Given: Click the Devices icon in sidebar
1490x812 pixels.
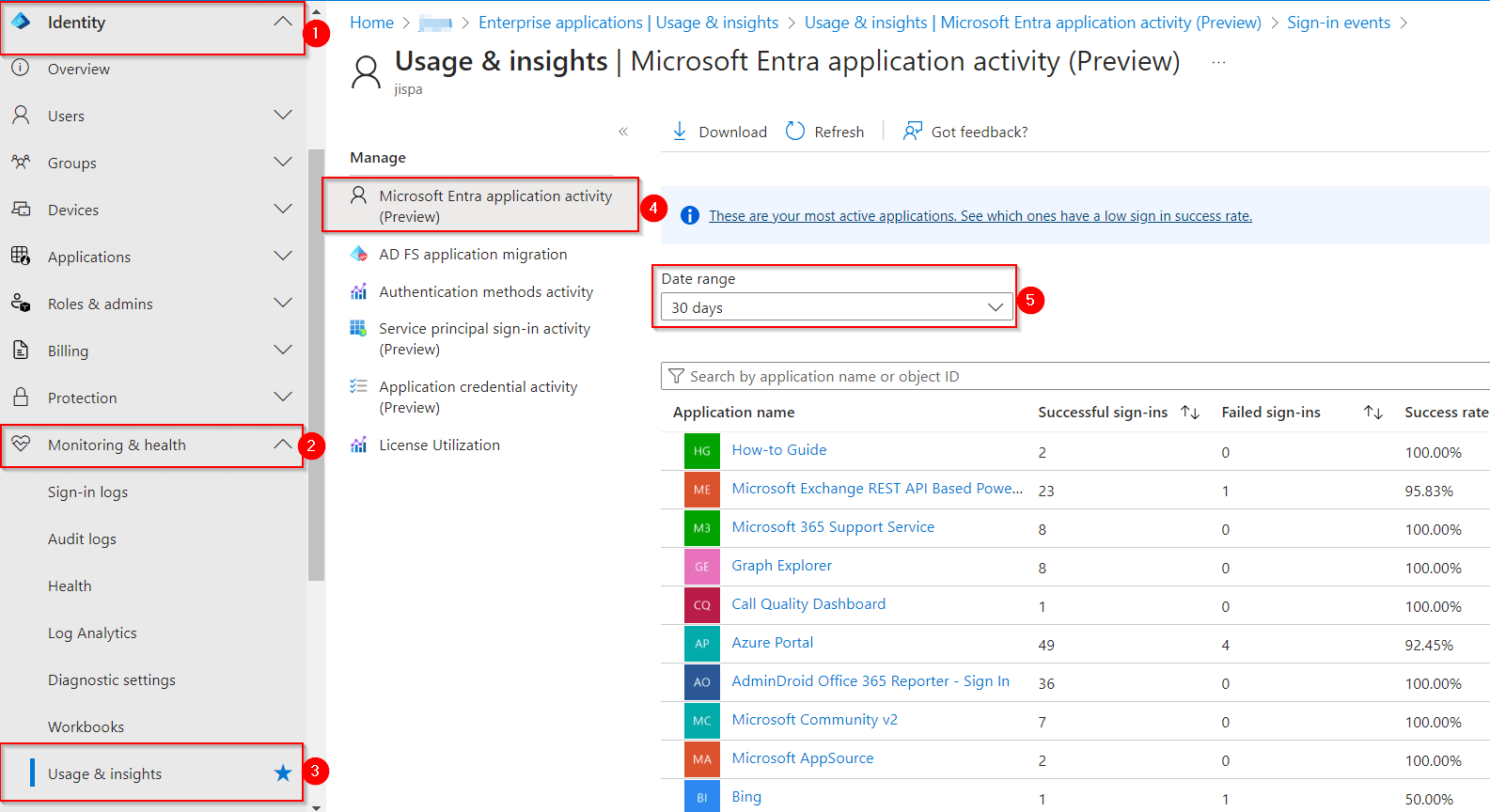Looking at the screenshot, I should (x=21, y=210).
